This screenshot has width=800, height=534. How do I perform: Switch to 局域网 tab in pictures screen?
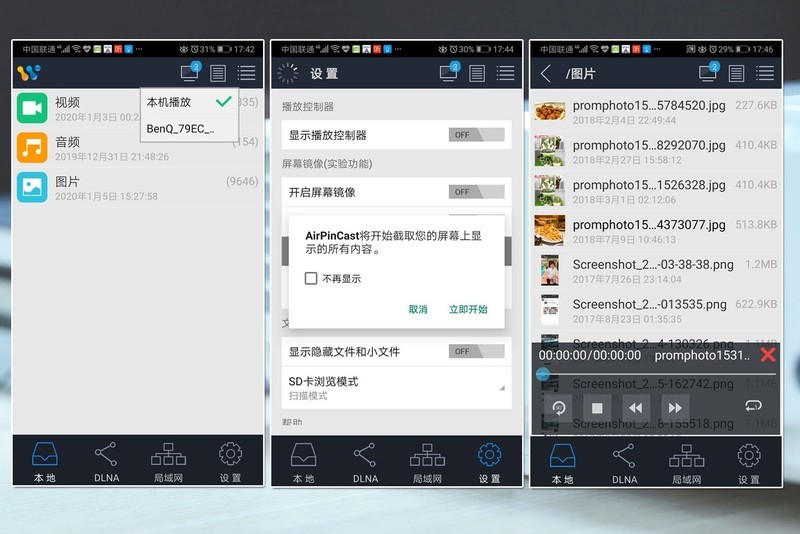coord(686,464)
